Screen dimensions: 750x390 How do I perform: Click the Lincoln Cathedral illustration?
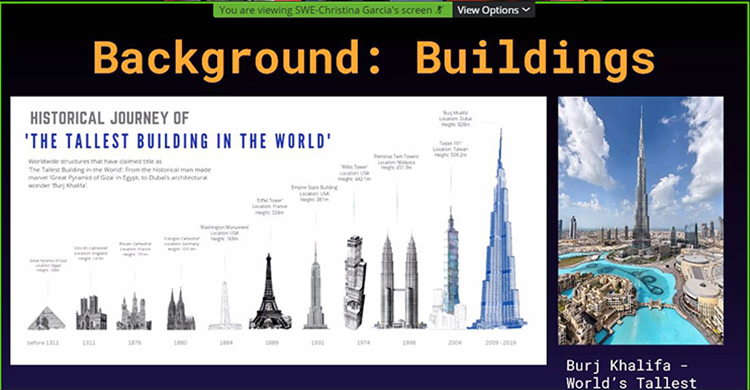[91, 312]
